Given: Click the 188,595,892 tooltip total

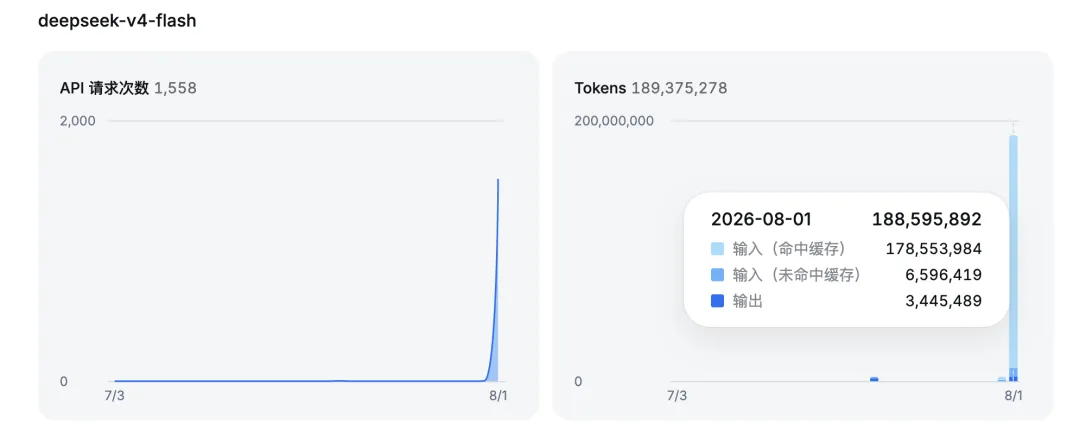Looking at the screenshot, I should pos(926,220).
